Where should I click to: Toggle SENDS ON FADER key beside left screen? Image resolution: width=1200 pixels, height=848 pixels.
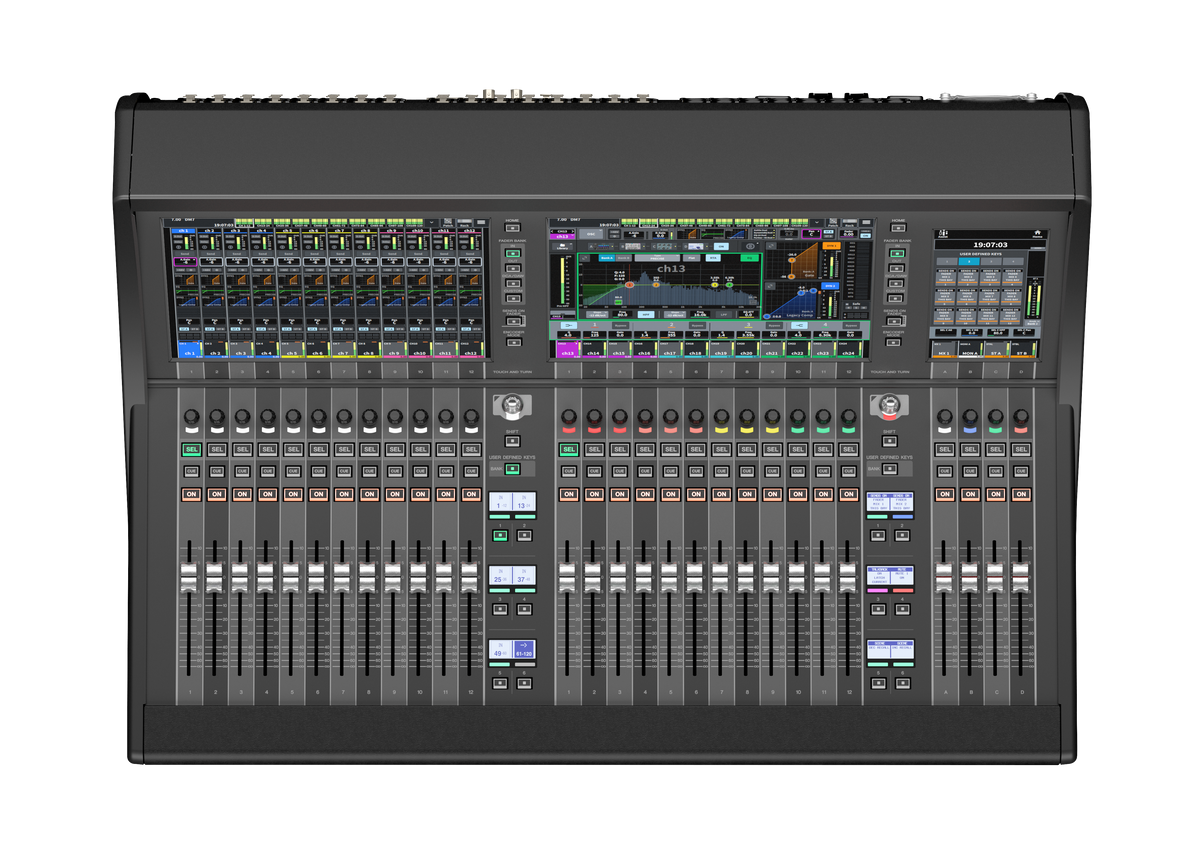[x=513, y=320]
